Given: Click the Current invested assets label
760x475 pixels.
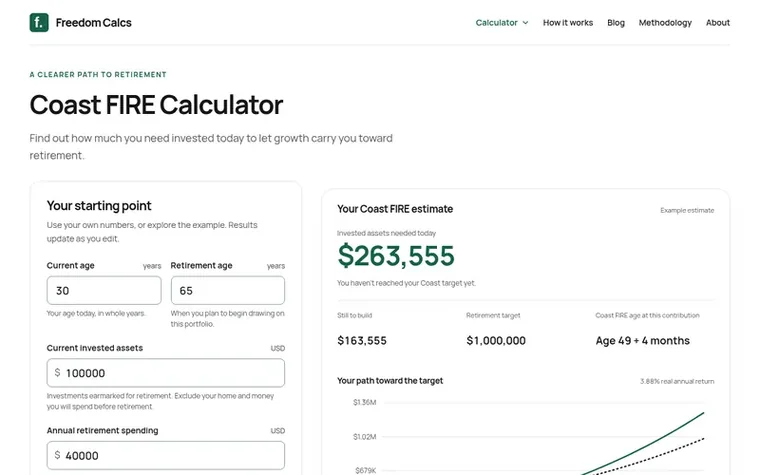Looking at the screenshot, I should tap(95, 348).
